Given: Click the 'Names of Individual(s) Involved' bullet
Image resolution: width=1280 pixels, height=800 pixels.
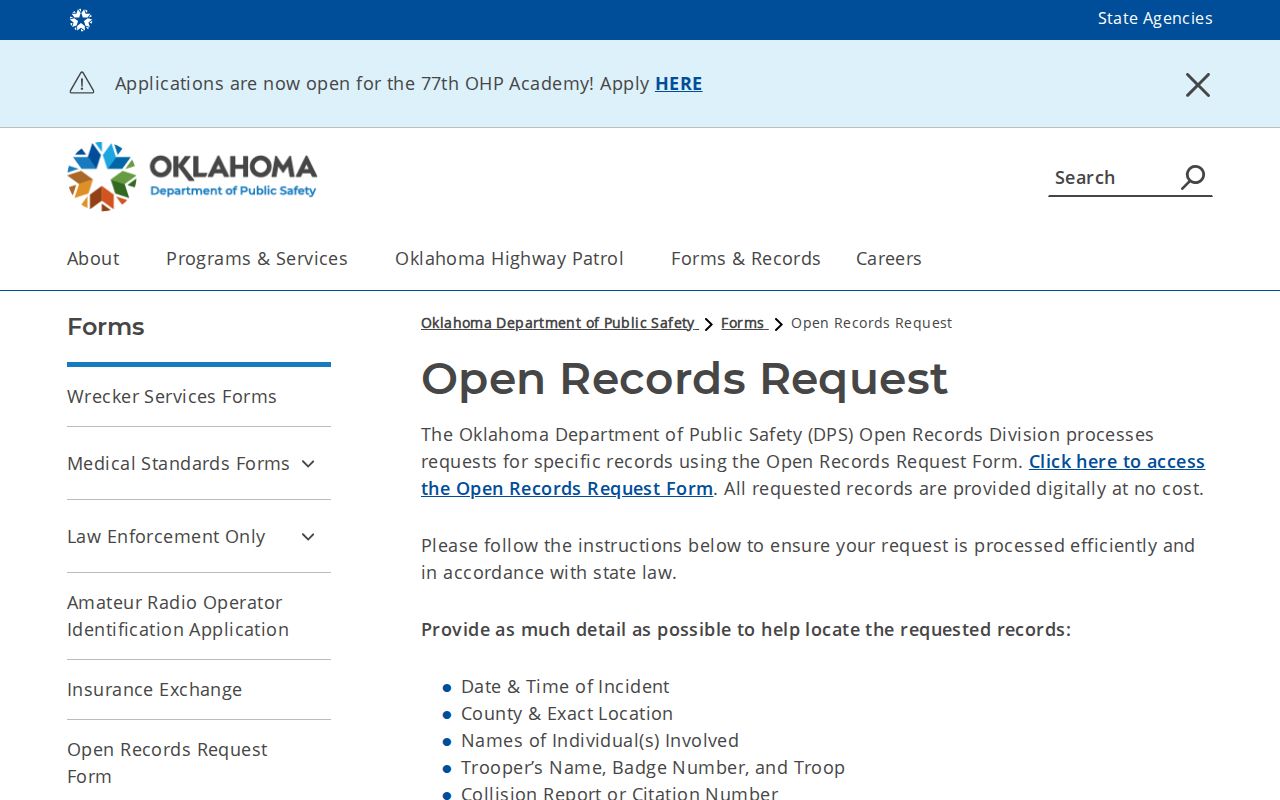Looking at the screenshot, I should click(x=600, y=740).
